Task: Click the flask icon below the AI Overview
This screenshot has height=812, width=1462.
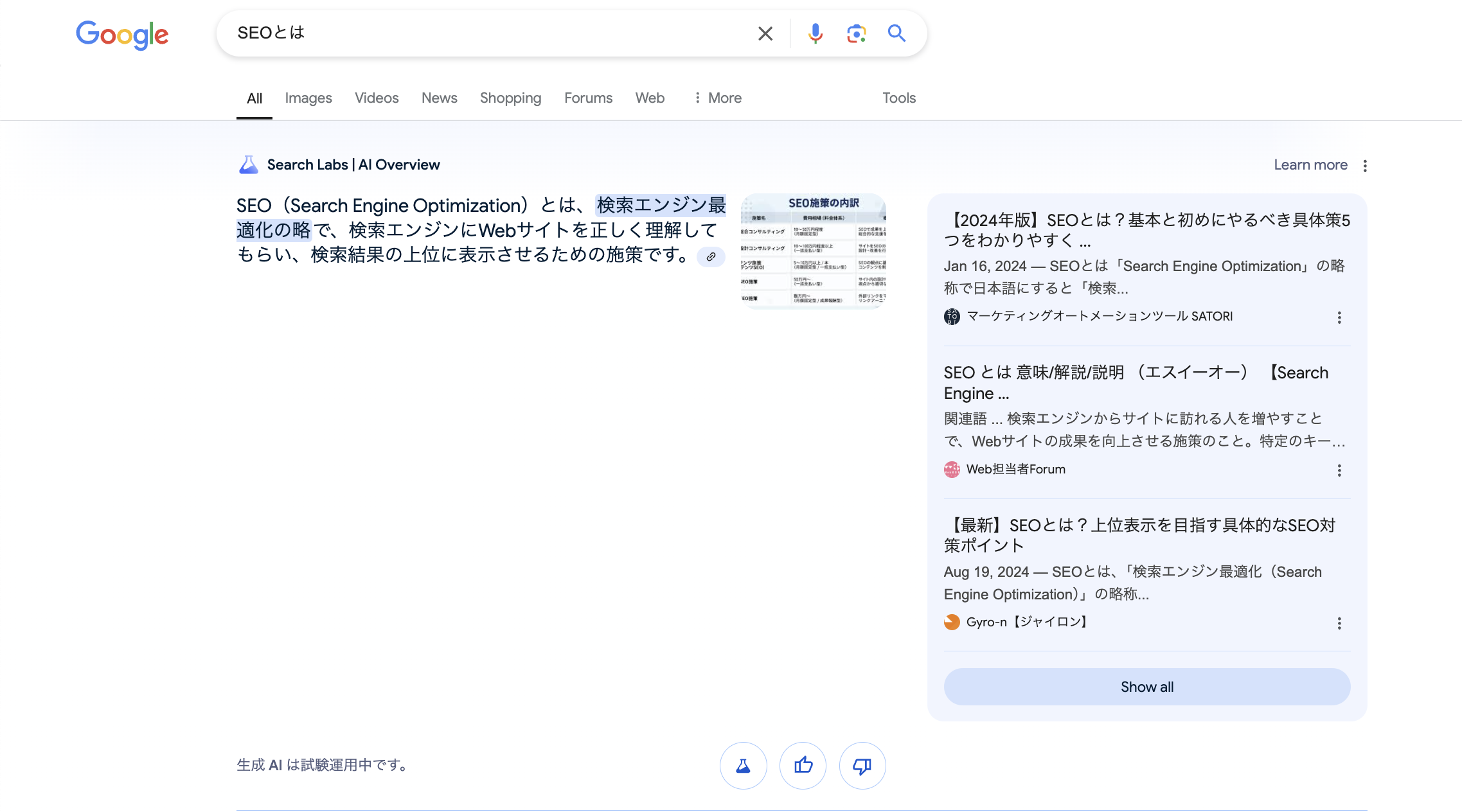Action: (744, 766)
